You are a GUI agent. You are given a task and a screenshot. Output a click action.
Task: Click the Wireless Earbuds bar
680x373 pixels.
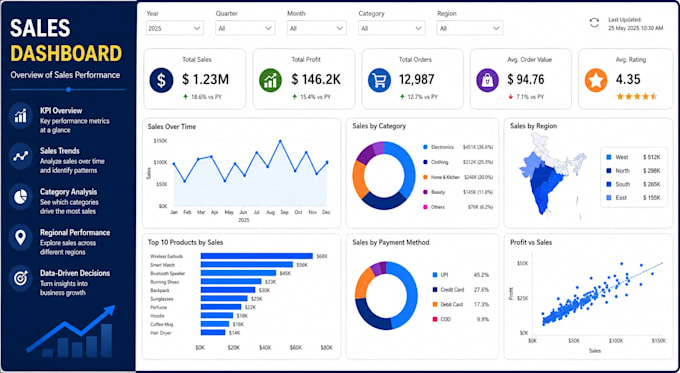257,256
